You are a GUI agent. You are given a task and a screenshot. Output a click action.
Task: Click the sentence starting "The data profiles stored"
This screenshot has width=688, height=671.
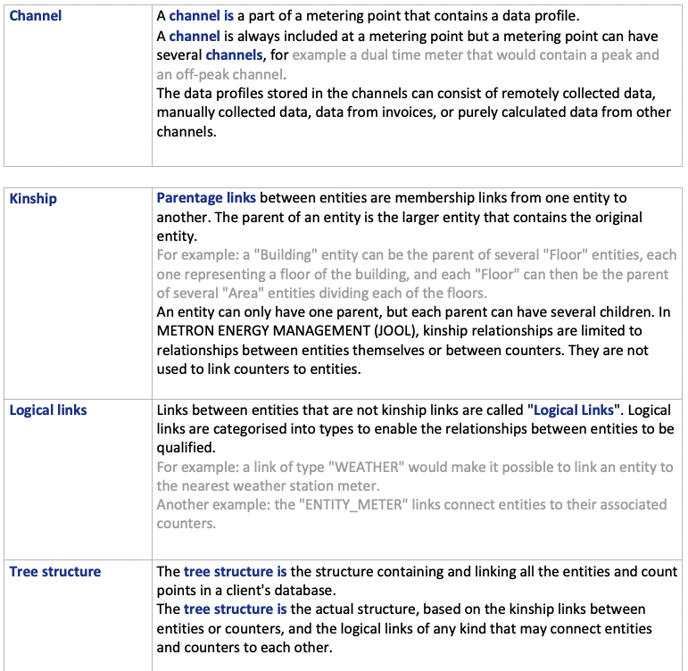point(406,93)
